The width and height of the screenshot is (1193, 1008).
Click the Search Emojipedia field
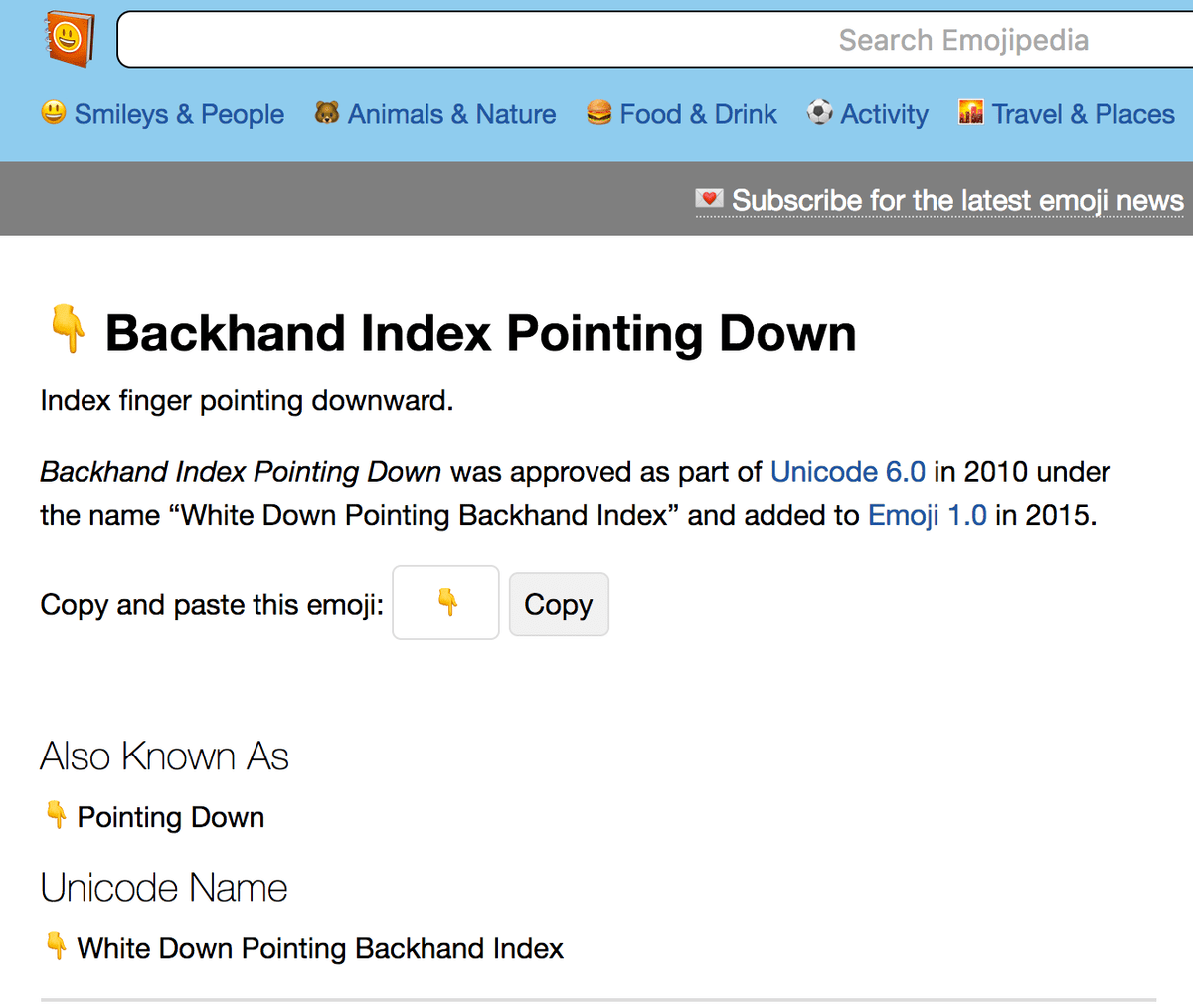tap(655, 40)
